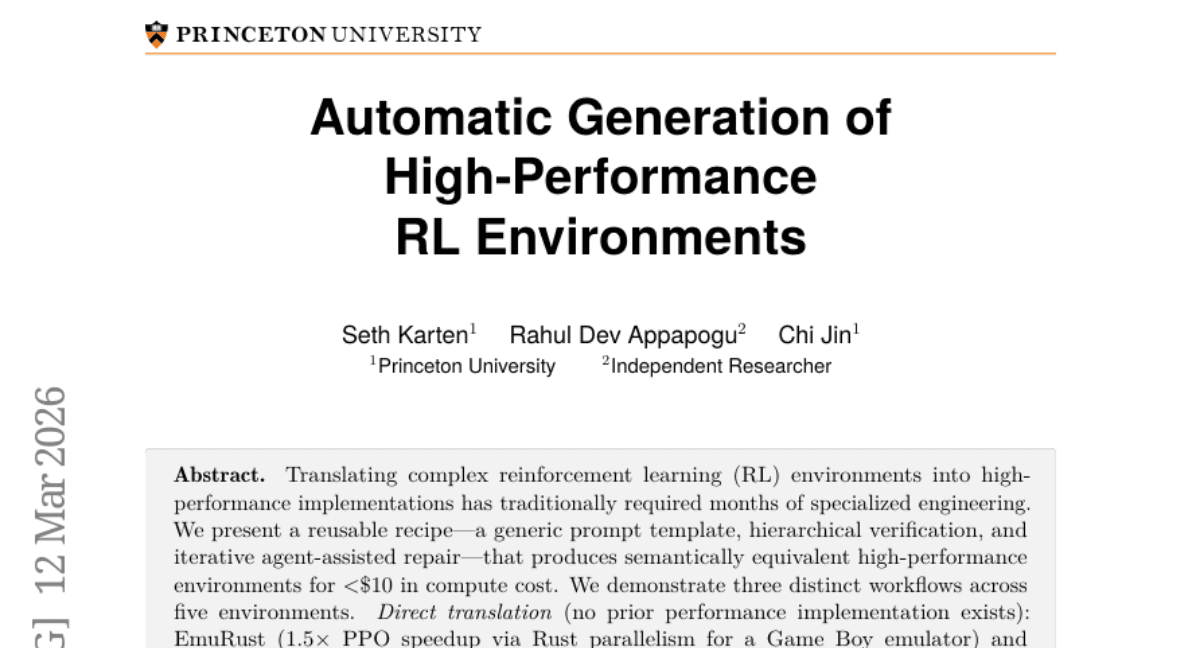Open author link Rahul Dev Appapogu
This screenshot has height=648, width=1200.
(625, 335)
